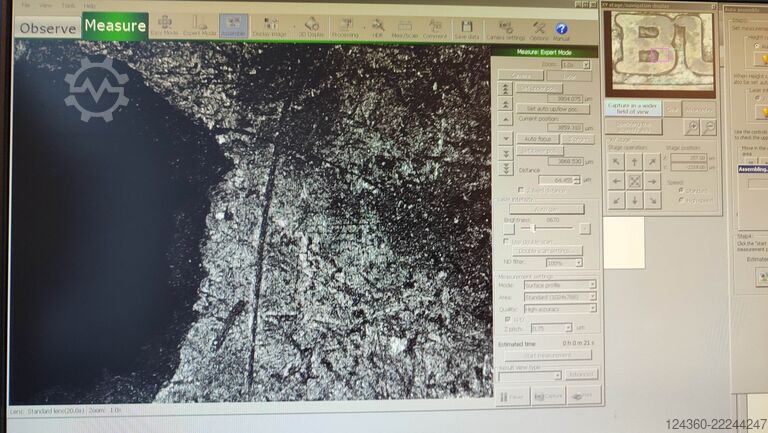Open the Options tools icon
Screen dimensions: 768x433
click(x=539, y=30)
